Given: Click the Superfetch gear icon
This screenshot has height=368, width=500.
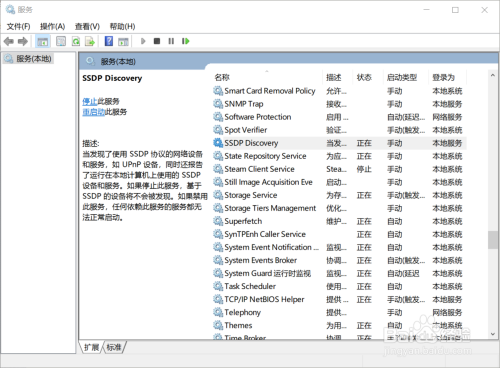Looking at the screenshot, I should [x=218, y=221].
